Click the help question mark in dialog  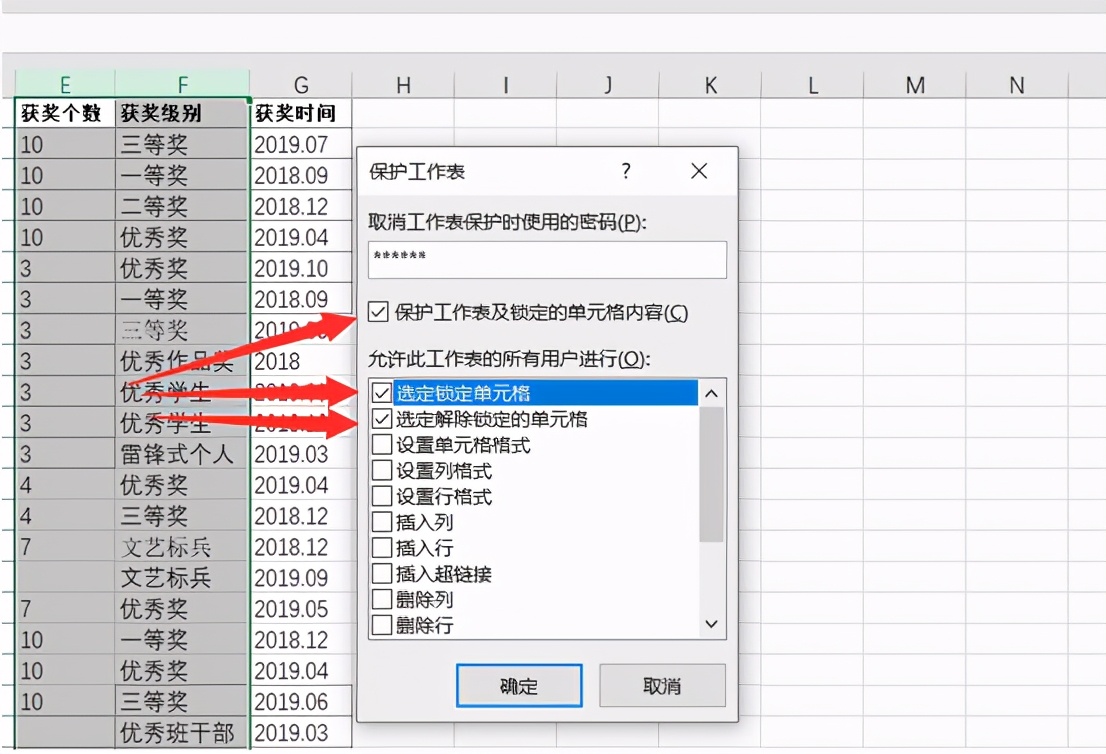[x=626, y=171]
